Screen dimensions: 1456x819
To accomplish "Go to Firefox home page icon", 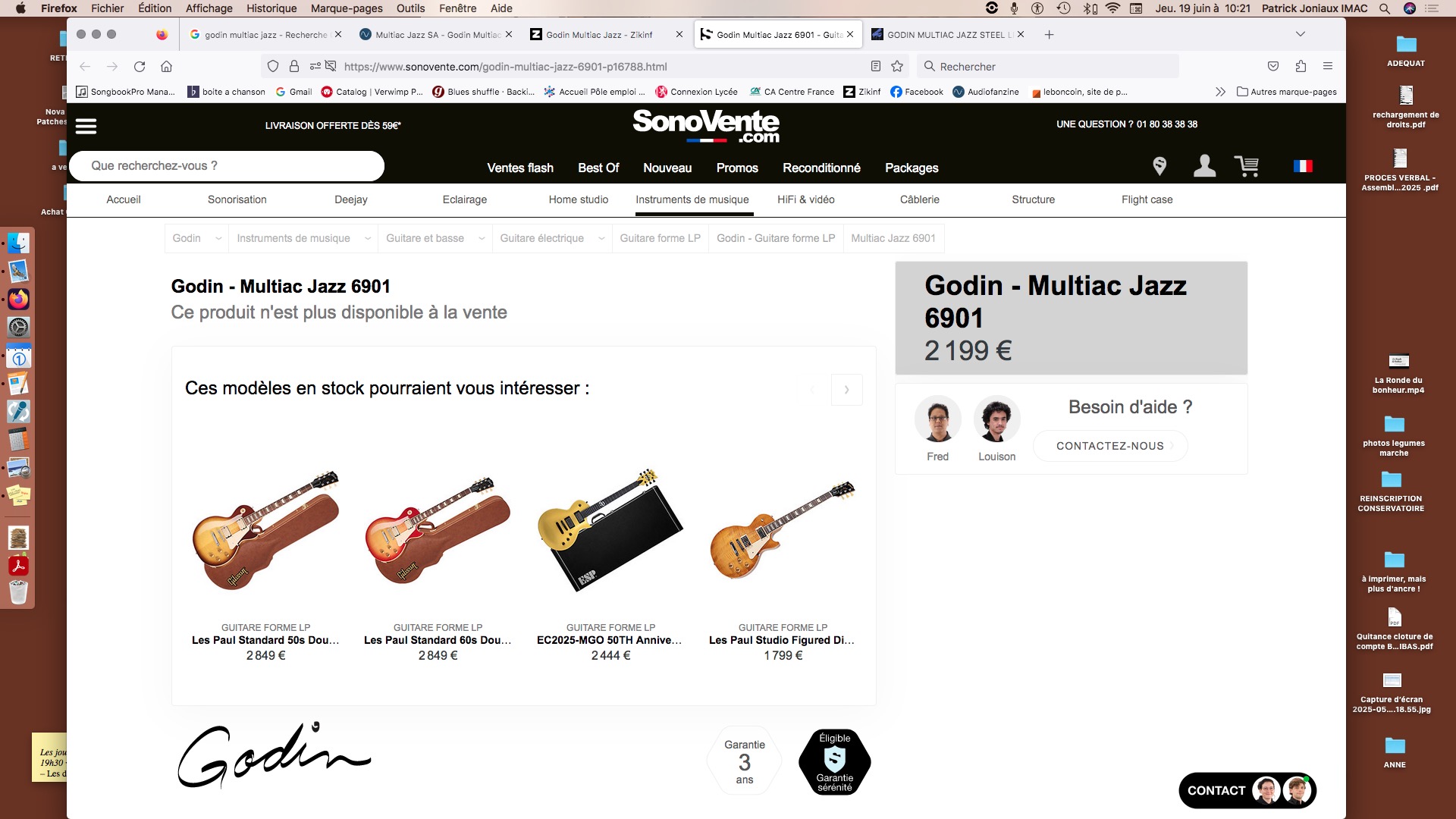I will (167, 67).
